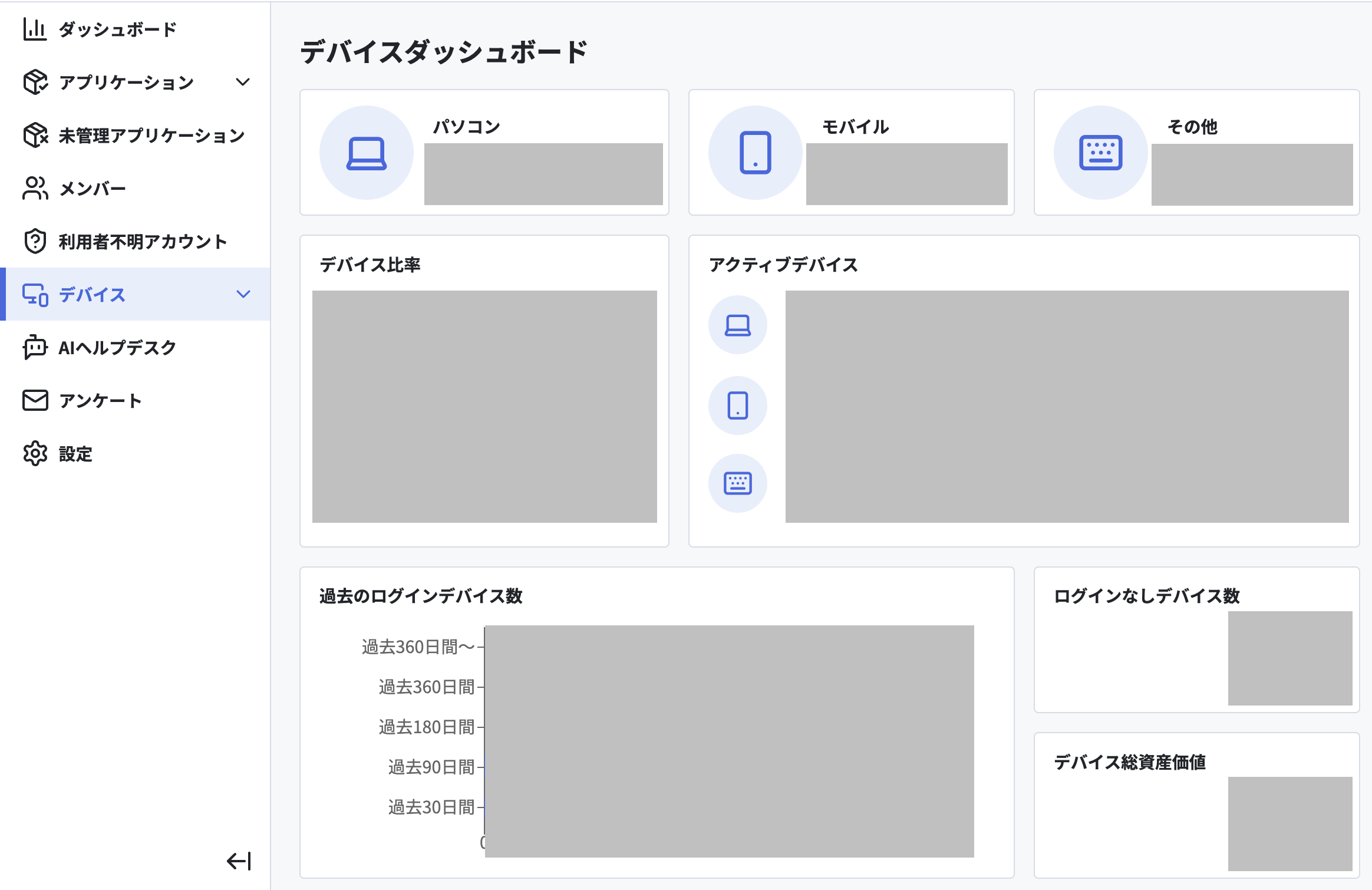This screenshot has height=890, width=1372.
Task: Click the laptop icon in パソコン card
Action: (x=367, y=153)
